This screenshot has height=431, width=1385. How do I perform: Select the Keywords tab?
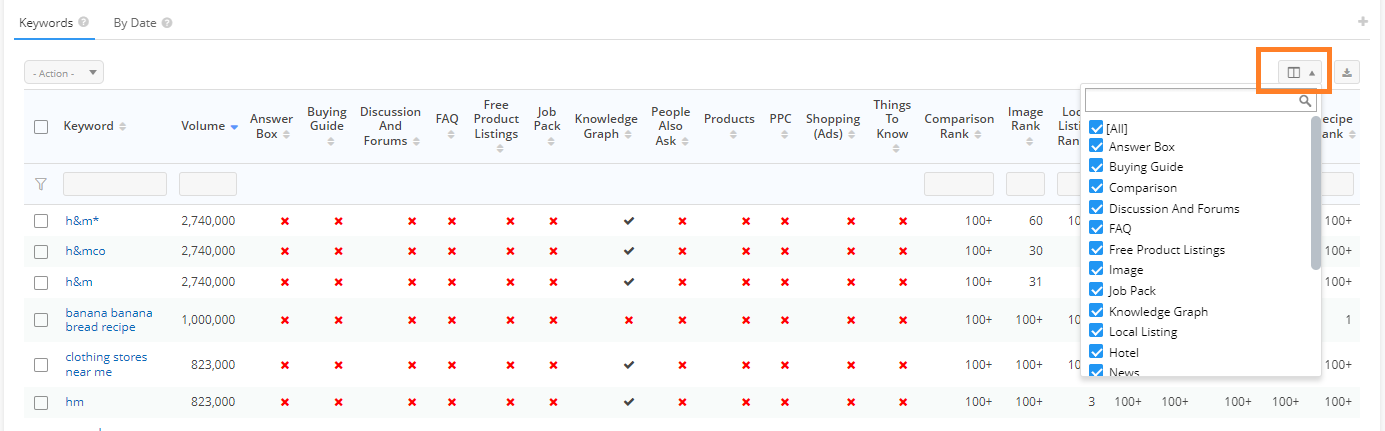(47, 23)
